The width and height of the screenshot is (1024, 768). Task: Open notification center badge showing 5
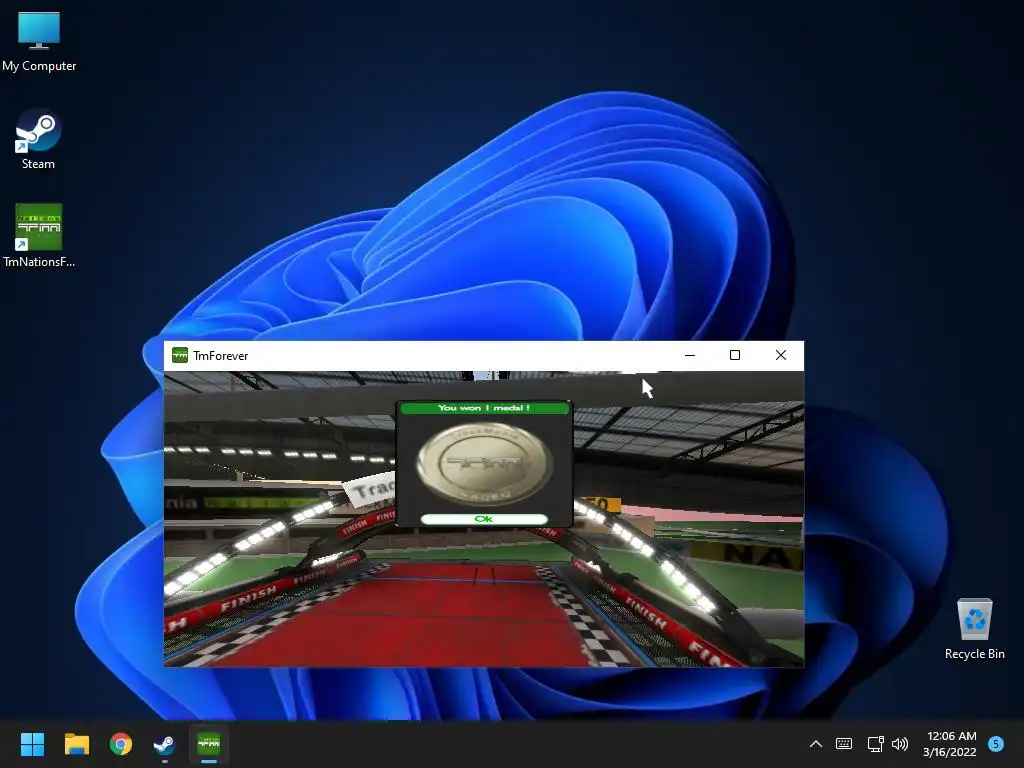pyautogui.click(x=996, y=743)
